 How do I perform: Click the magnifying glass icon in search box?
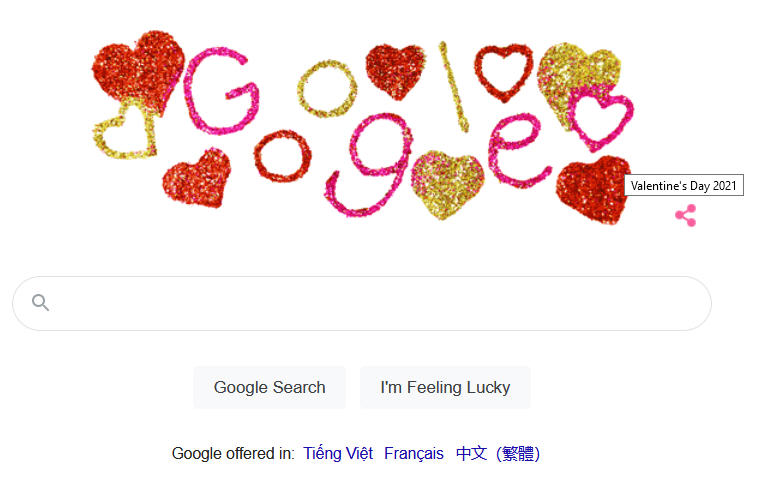point(40,302)
